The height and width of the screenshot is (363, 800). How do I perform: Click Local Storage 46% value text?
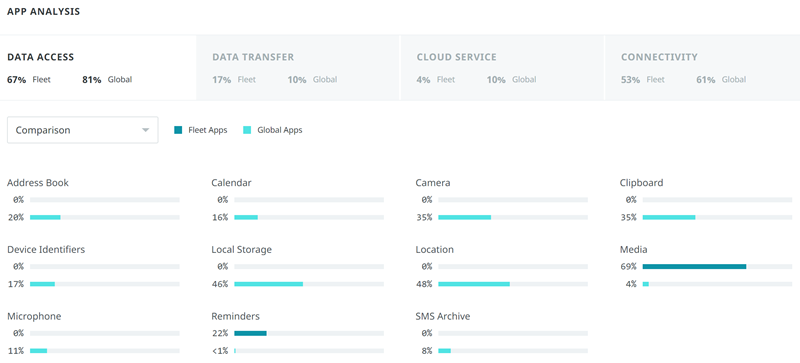click(x=220, y=284)
